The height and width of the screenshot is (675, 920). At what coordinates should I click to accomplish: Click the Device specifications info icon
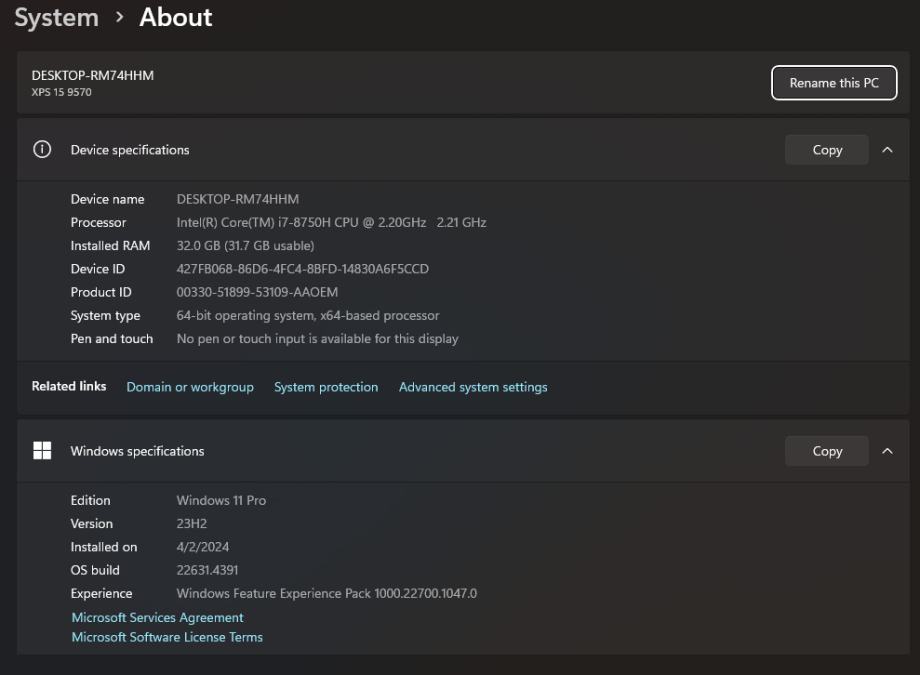pyautogui.click(x=42, y=150)
